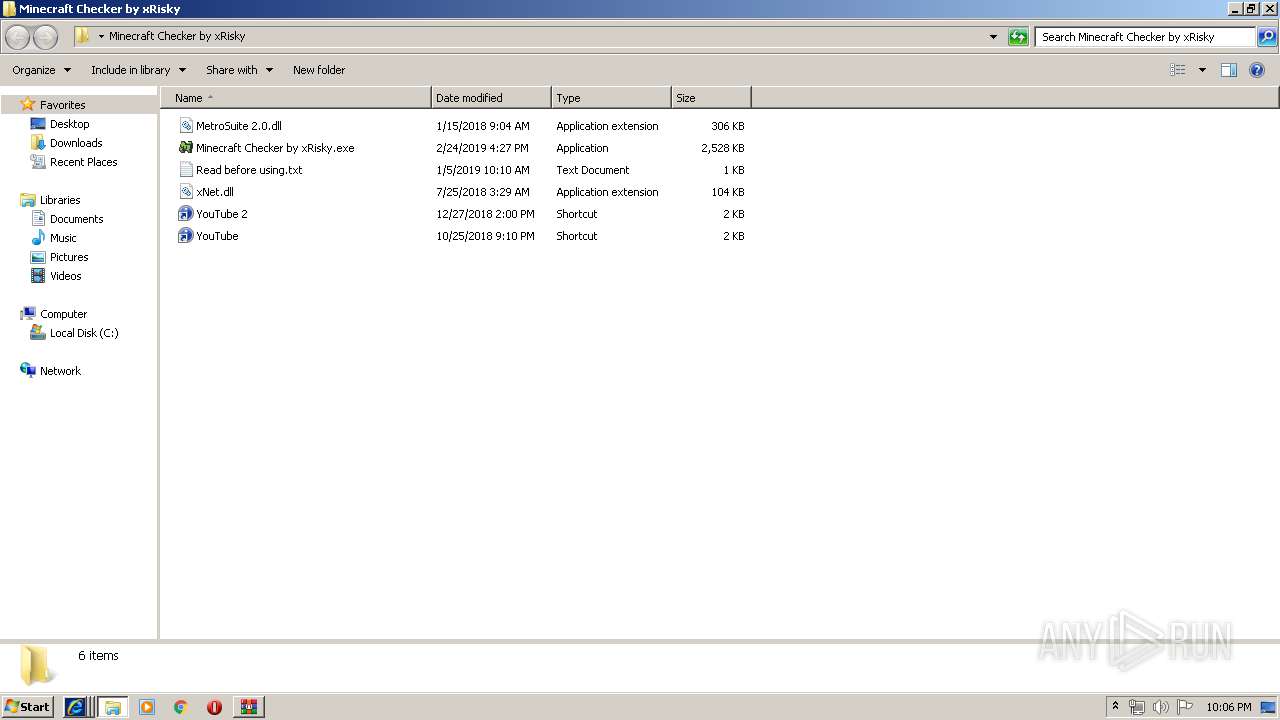Click the breadcrumb arrow before folder name

[x=101, y=37]
